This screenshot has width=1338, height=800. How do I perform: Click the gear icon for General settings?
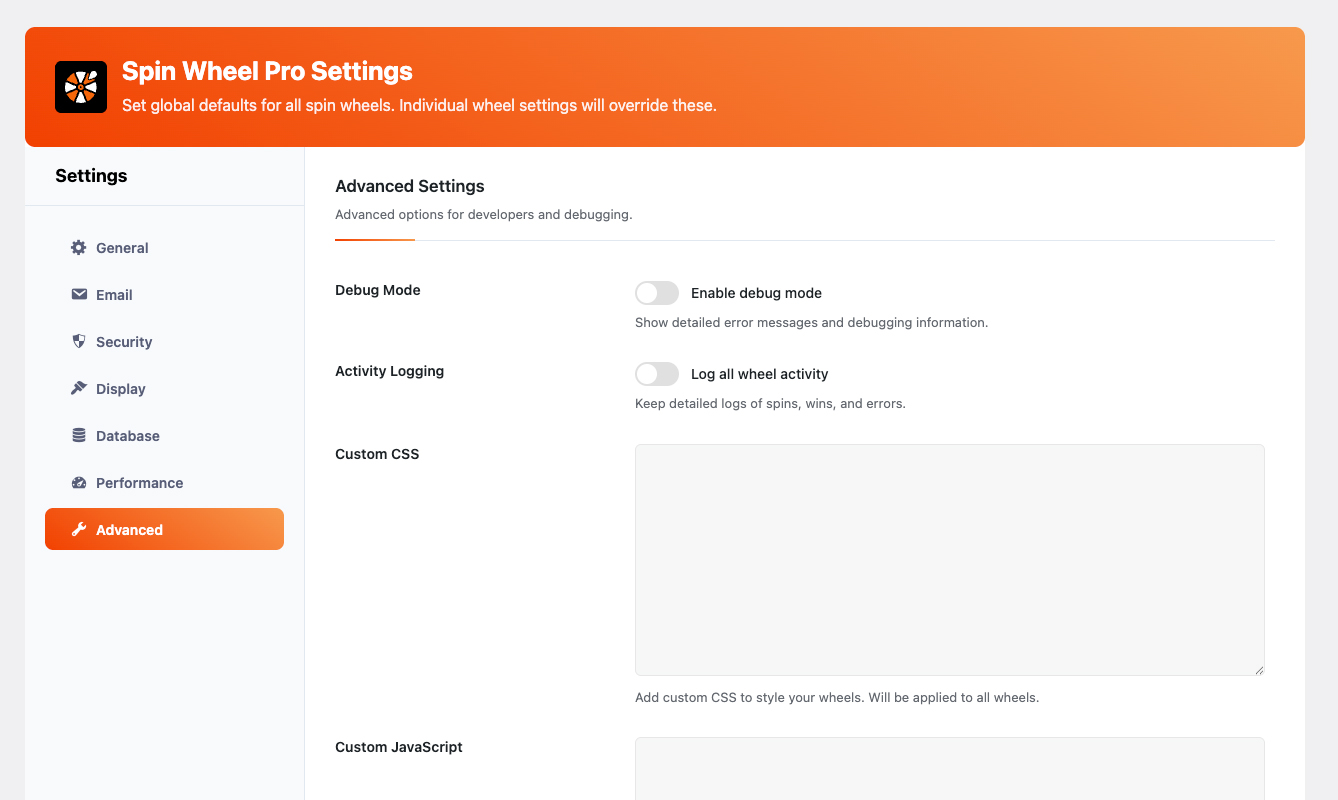click(x=78, y=247)
